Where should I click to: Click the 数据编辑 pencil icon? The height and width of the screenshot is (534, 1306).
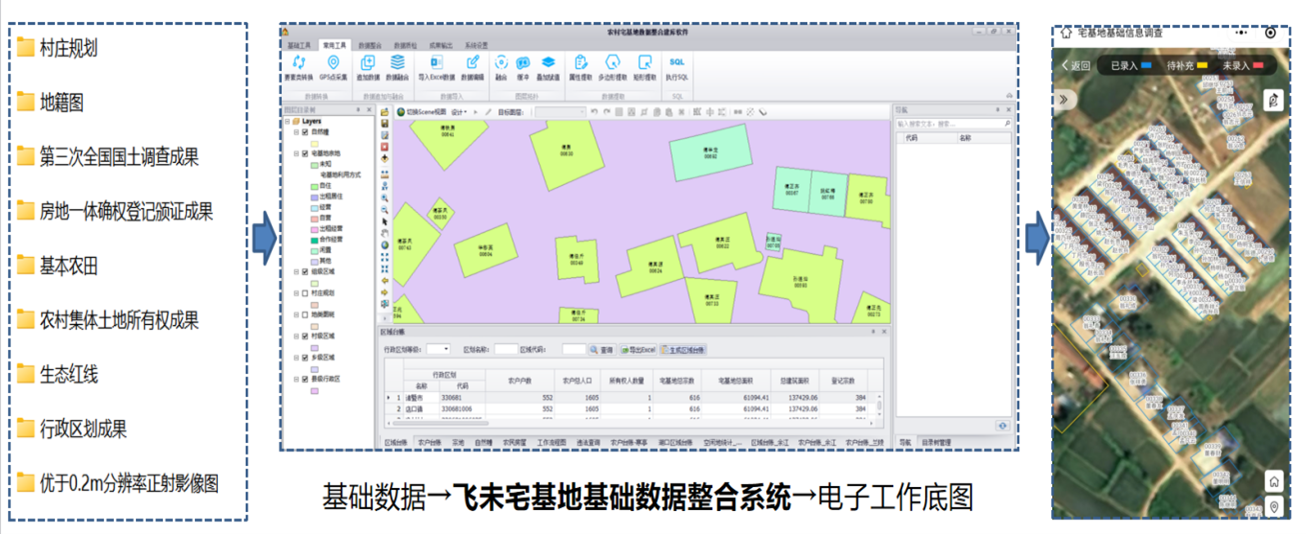pos(473,62)
